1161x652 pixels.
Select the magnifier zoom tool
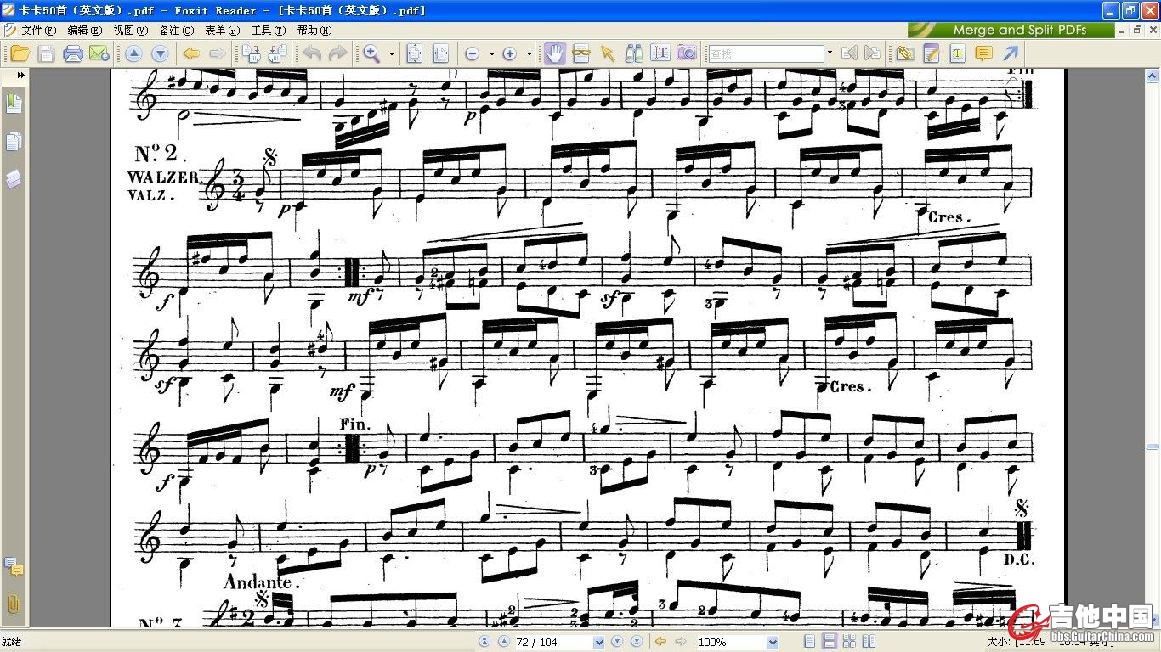pos(372,53)
